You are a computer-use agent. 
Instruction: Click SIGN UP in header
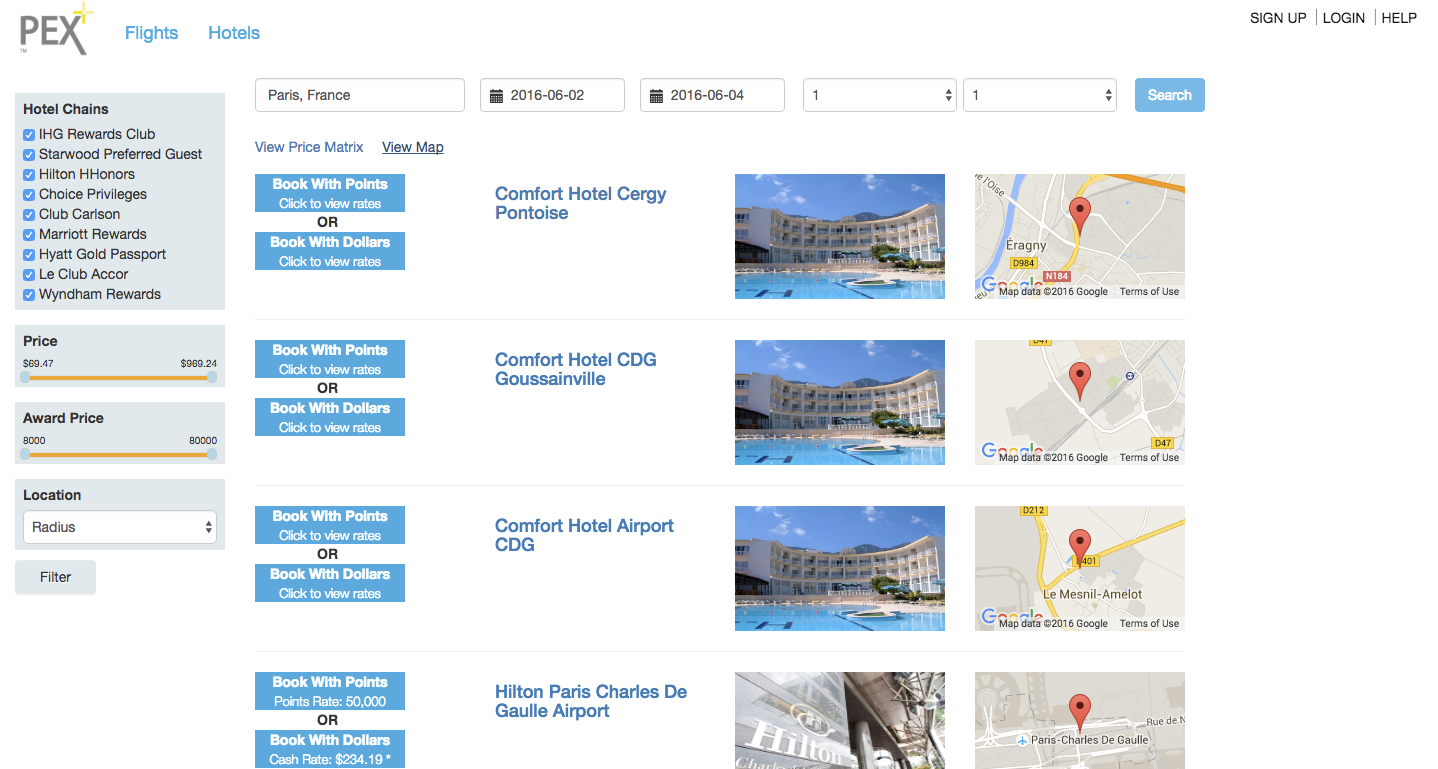[x=1278, y=18]
